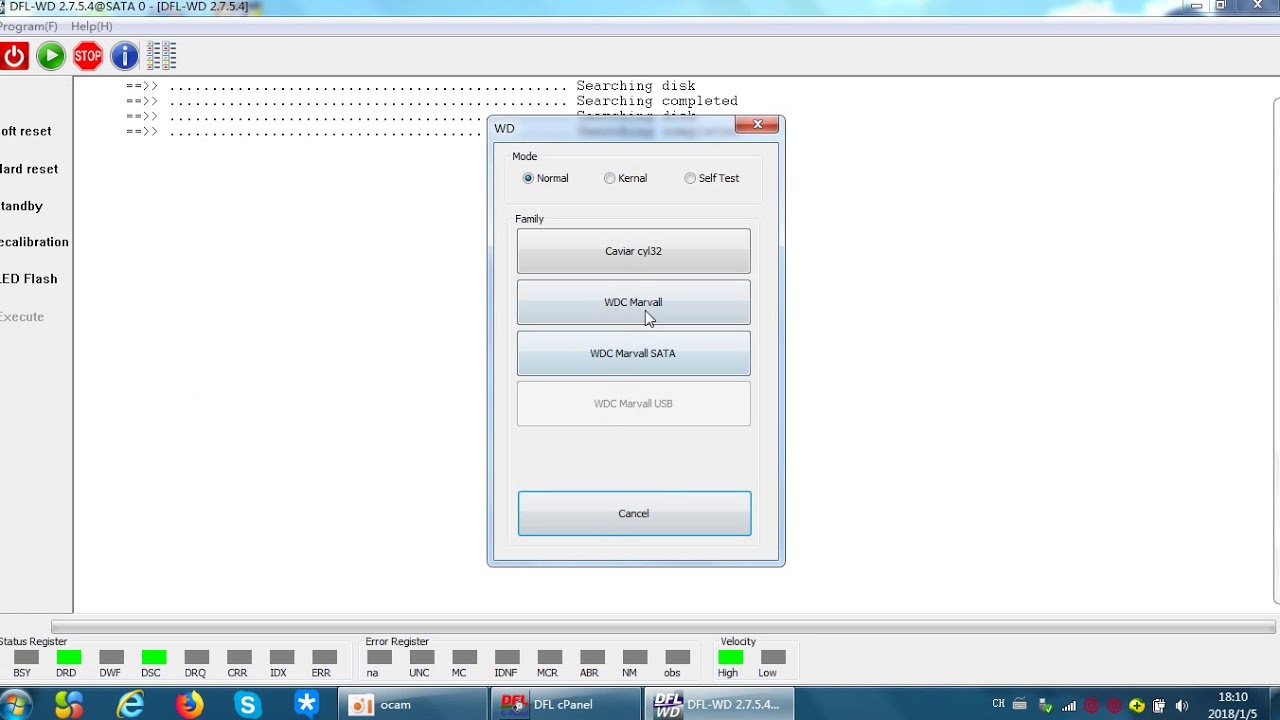Screen dimensions: 1280x720
Task: Click the green play button in toolbar
Action: click(x=51, y=56)
